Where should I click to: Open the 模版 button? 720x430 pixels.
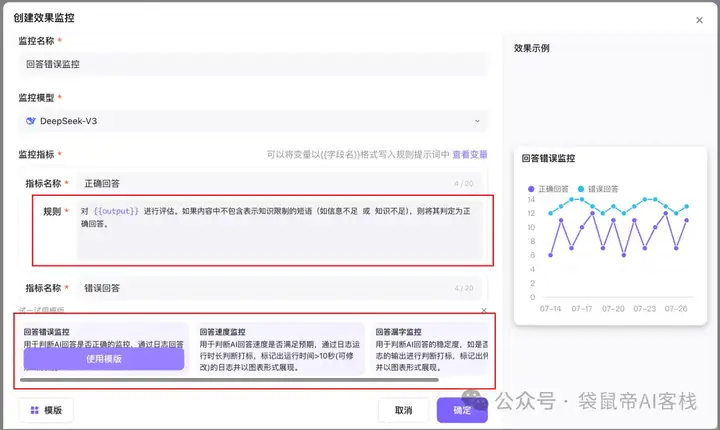click(46, 410)
